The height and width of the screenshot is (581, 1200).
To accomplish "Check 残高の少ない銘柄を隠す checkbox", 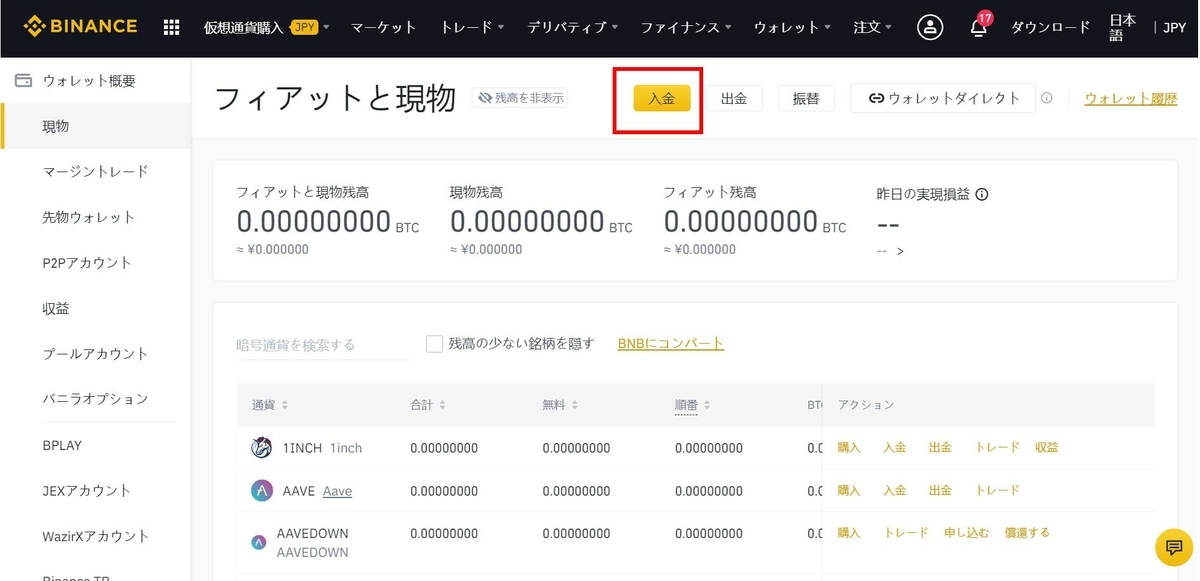I will pos(434,344).
